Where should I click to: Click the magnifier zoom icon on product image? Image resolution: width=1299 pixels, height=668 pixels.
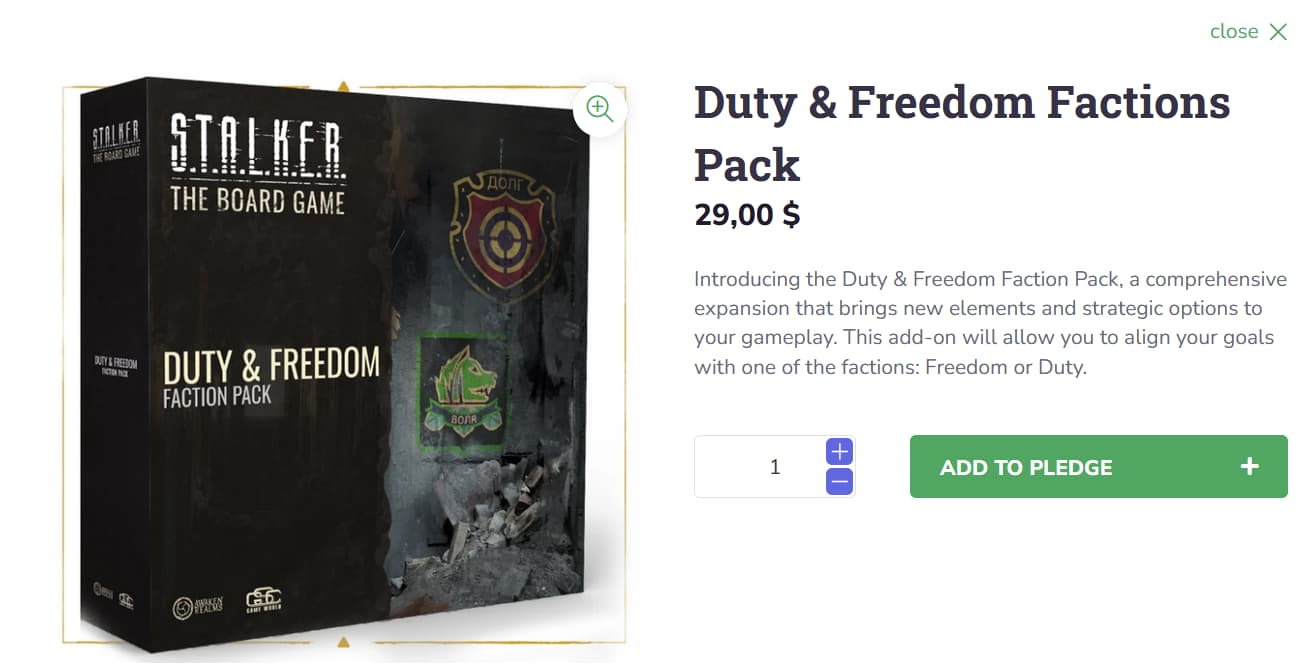pyautogui.click(x=600, y=109)
